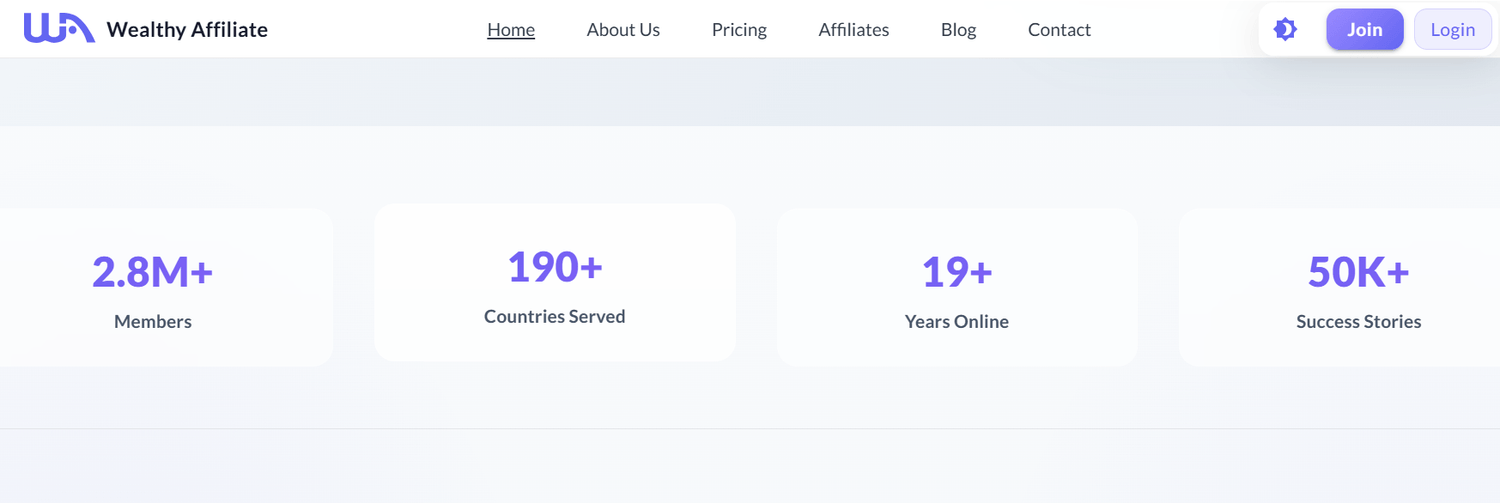Select the Years Online label
The width and height of the screenshot is (1500, 503).
[x=957, y=322]
